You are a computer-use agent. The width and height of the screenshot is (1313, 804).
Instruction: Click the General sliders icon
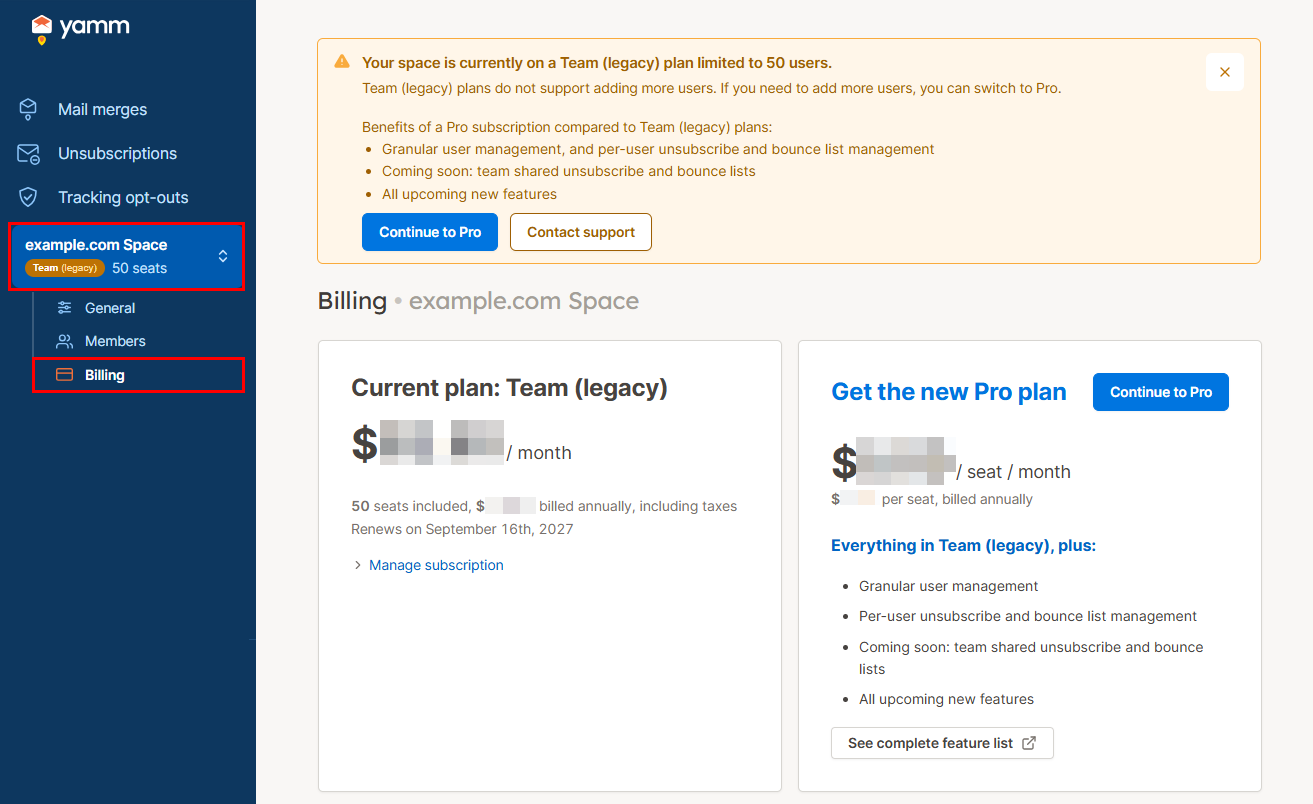(x=65, y=308)
